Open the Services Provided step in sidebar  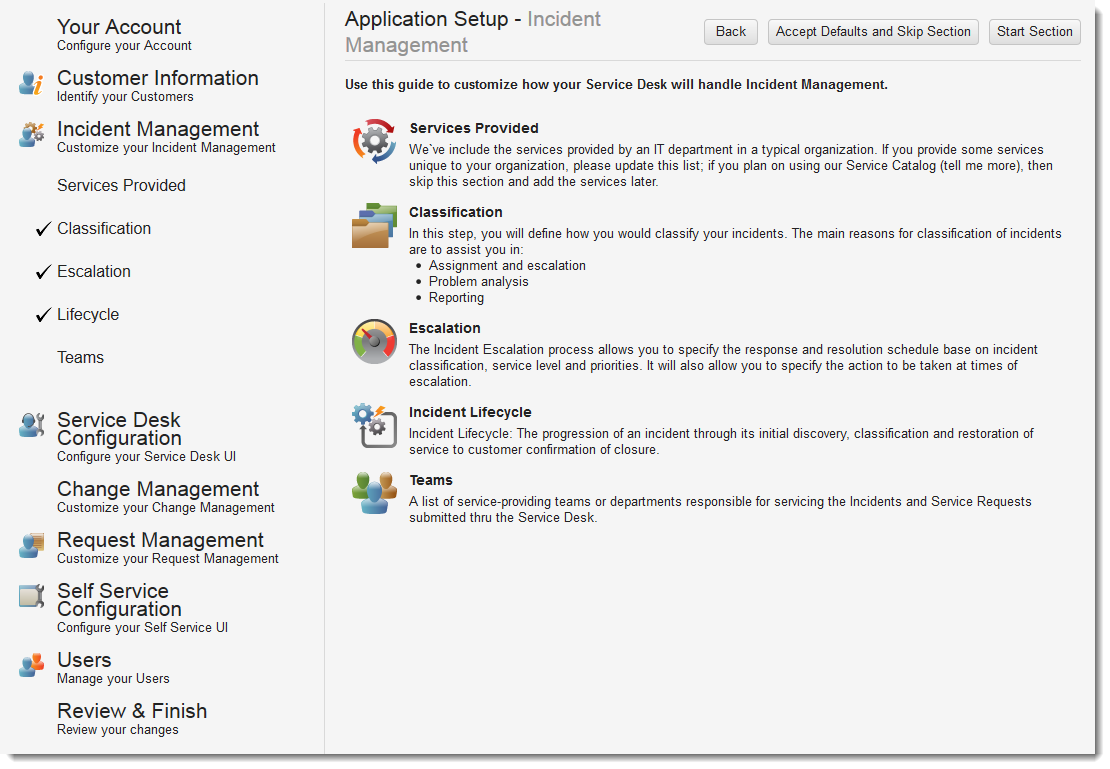121,186
